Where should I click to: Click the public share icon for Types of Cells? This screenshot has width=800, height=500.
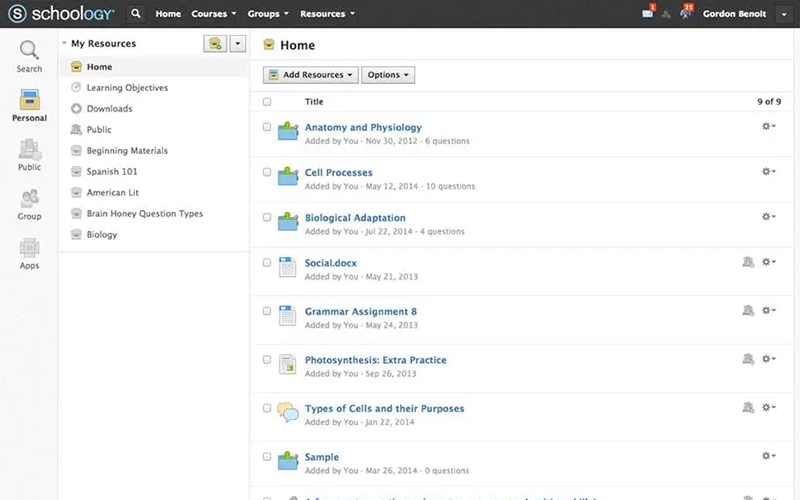(x=748, y=407)
